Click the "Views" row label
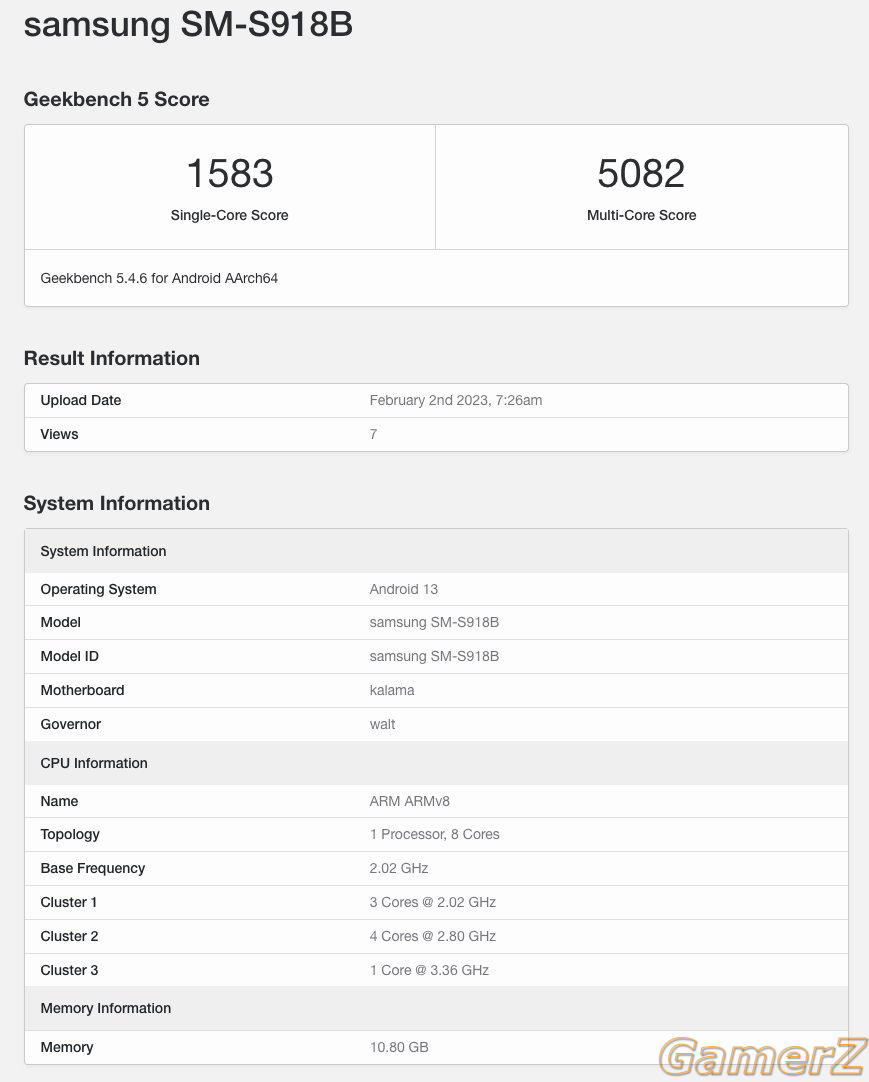The height and width of the screenshot is (1082, 869). 59,434
